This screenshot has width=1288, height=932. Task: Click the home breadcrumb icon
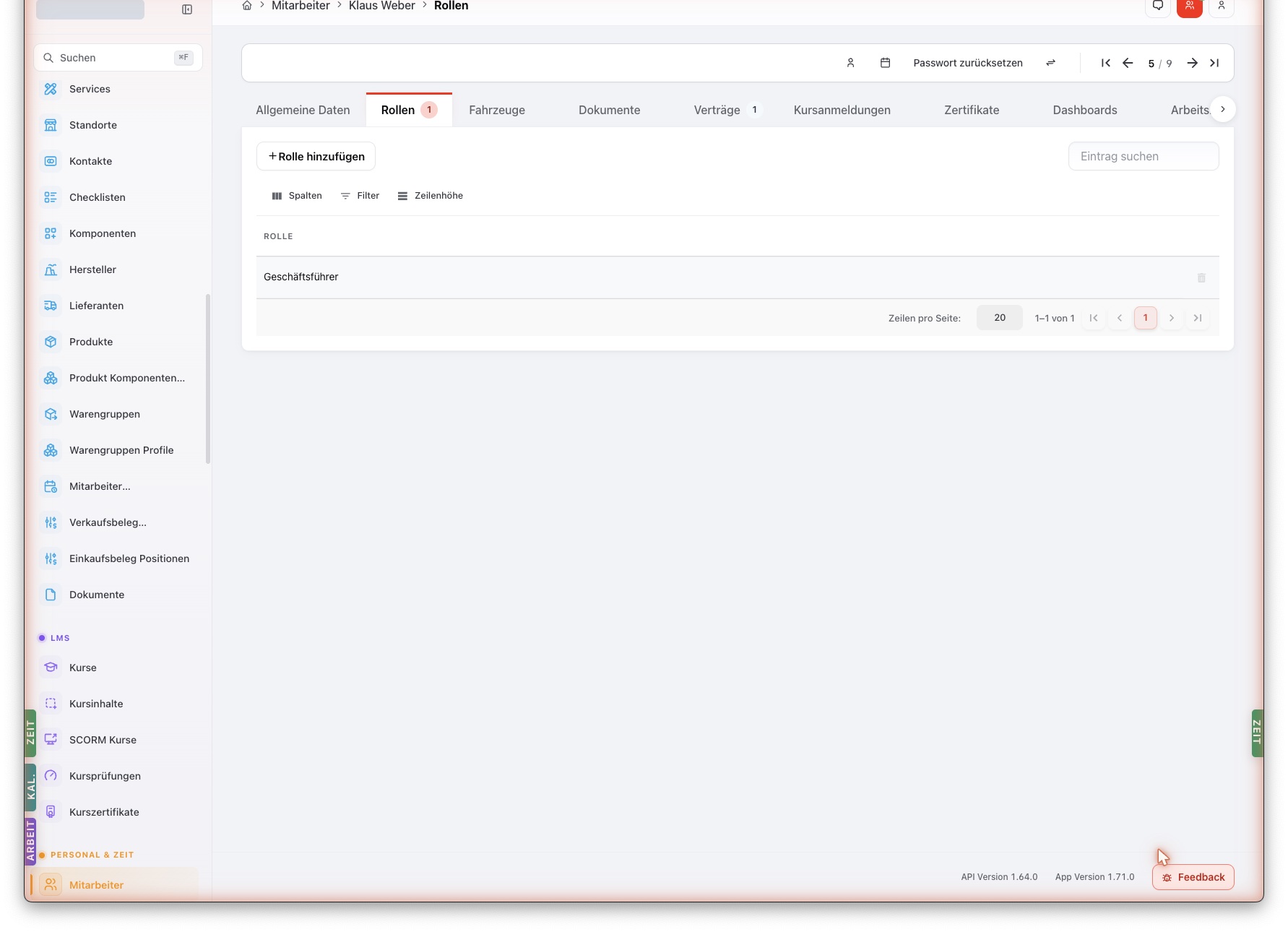click(x=247, y=6)
